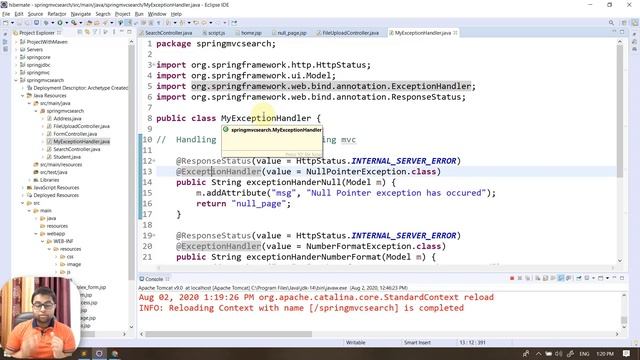The width and height of the screenshot is (640, 360).
Task: Click the Console horizontal scrollbar thumb
Action: [x=229, y=334]
